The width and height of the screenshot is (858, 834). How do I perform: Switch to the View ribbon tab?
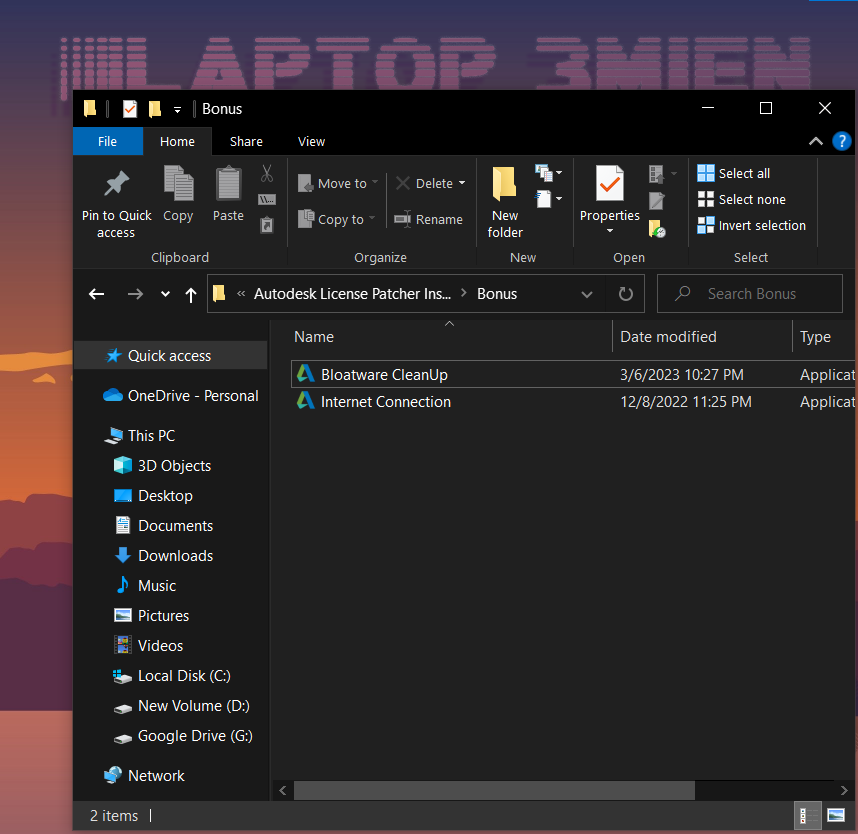tap(311, 142)
